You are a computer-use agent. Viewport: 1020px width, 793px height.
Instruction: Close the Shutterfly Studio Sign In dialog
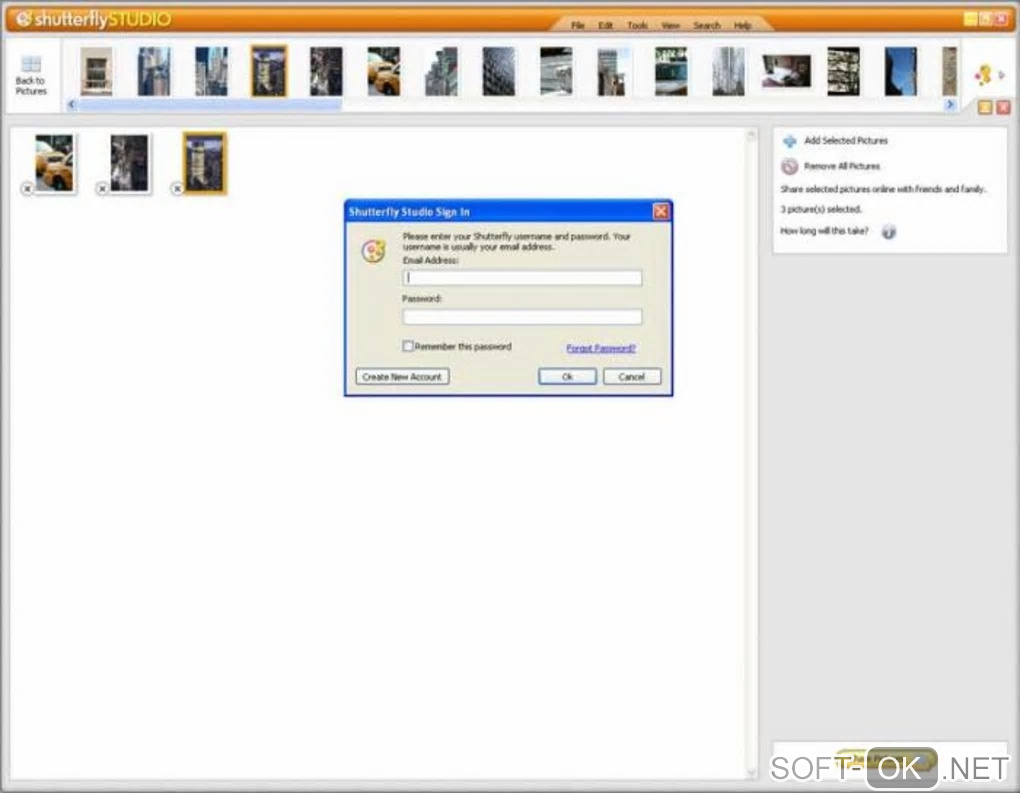[x=660, y=211]
